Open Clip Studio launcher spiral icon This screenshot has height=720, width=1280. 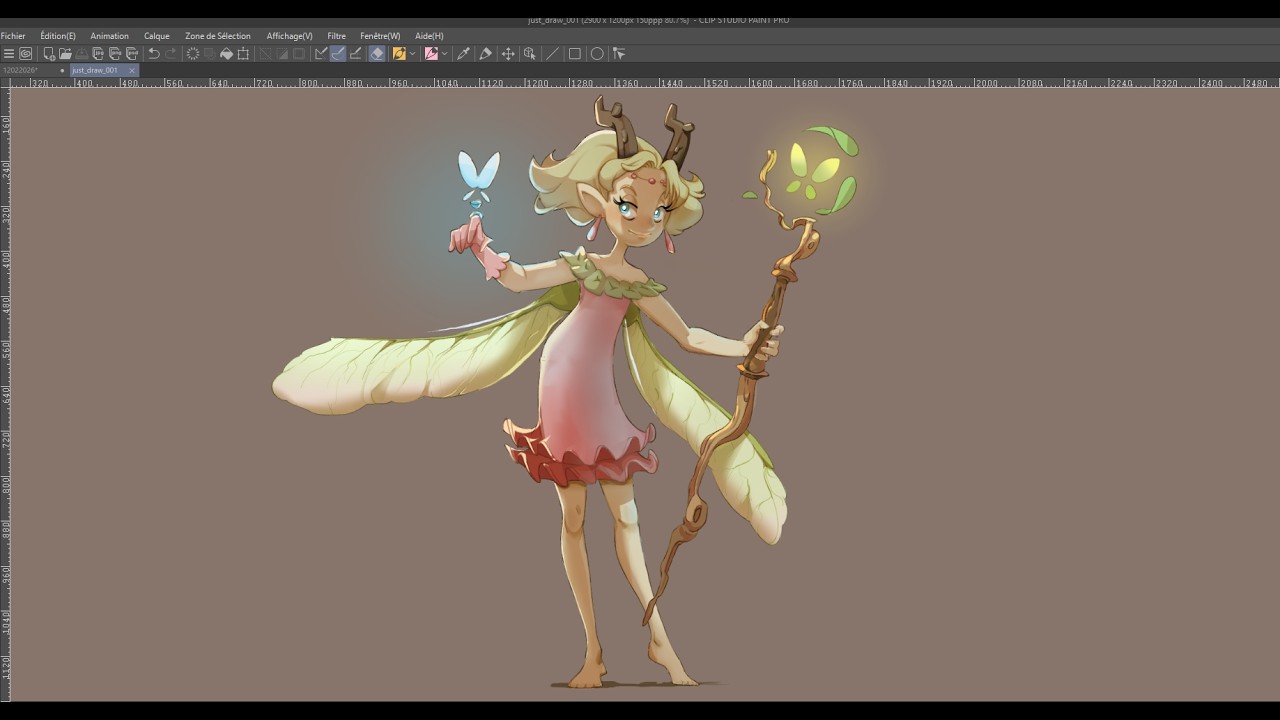coord(26,54)
